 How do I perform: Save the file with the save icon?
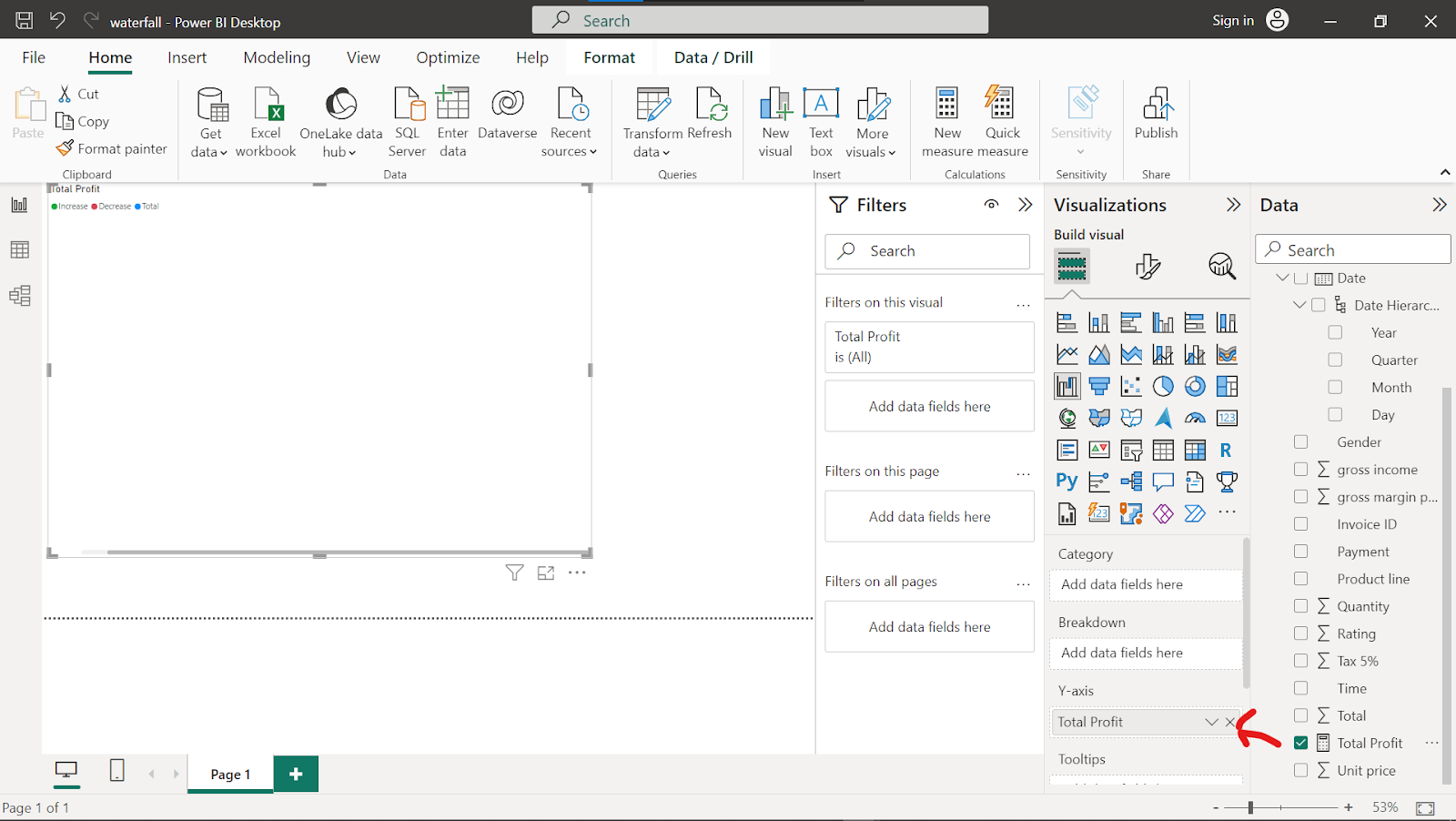[x=25, y=20]
